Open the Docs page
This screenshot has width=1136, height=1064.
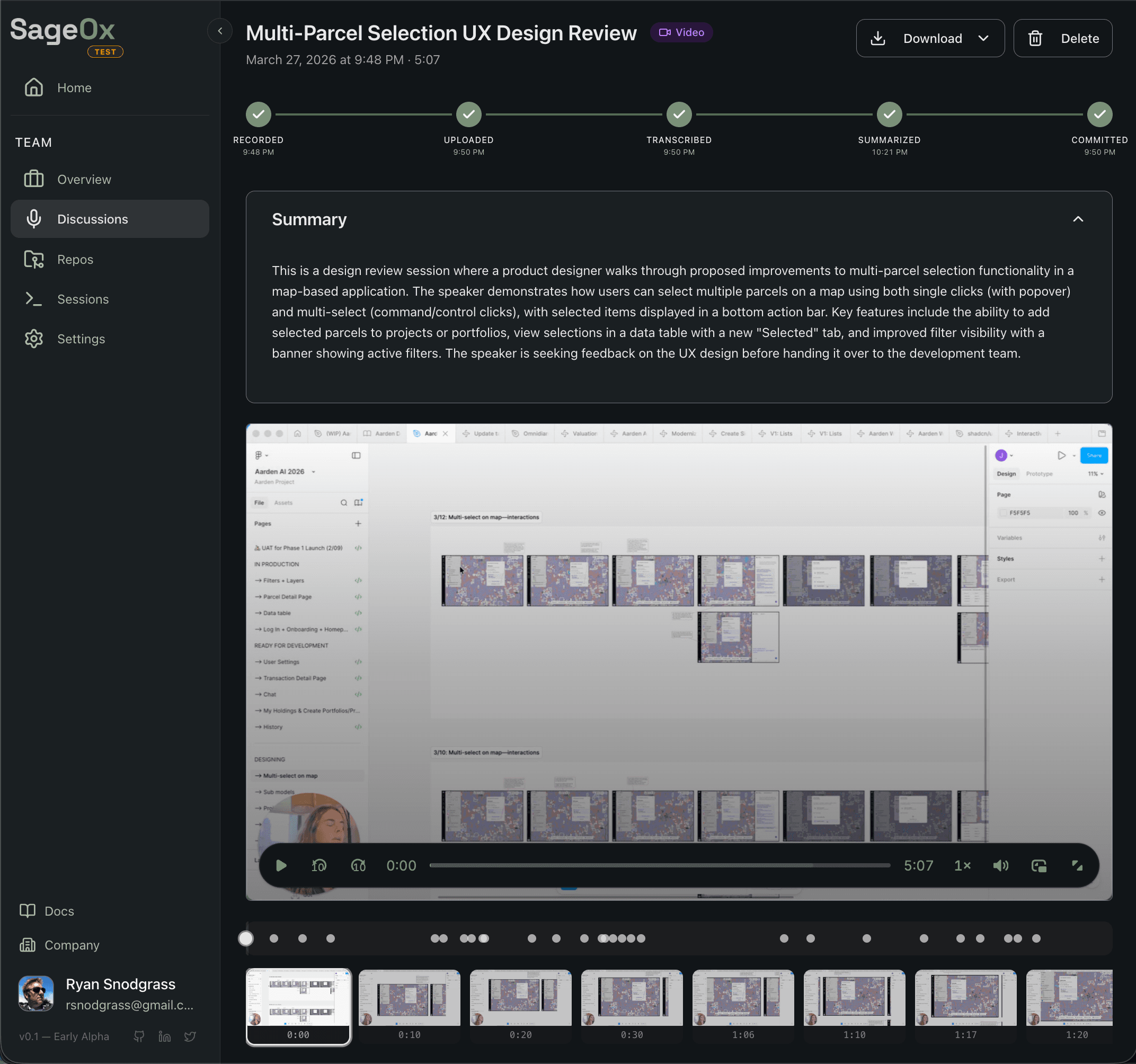coord(59,911)
